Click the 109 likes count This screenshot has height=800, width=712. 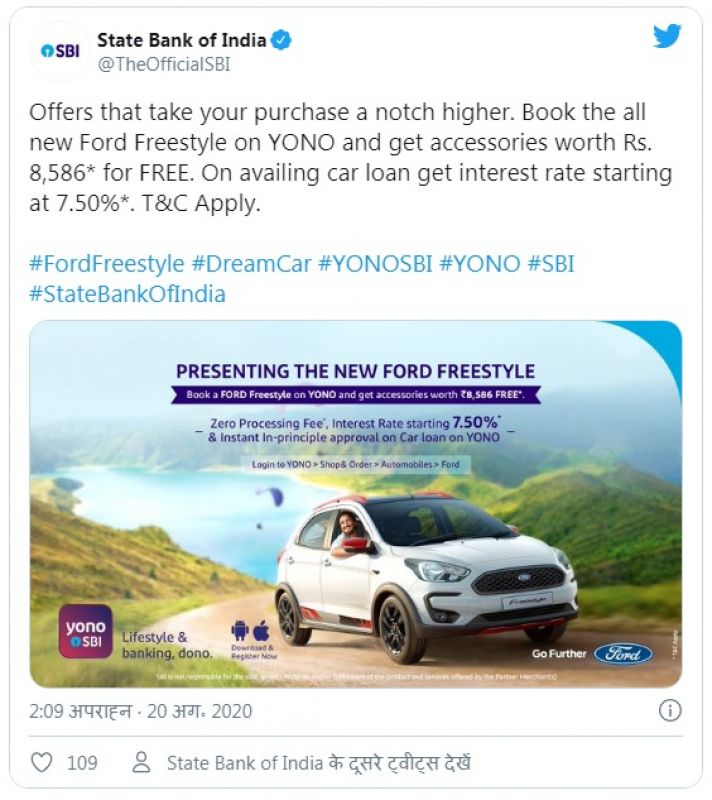(x=82, y=763)
